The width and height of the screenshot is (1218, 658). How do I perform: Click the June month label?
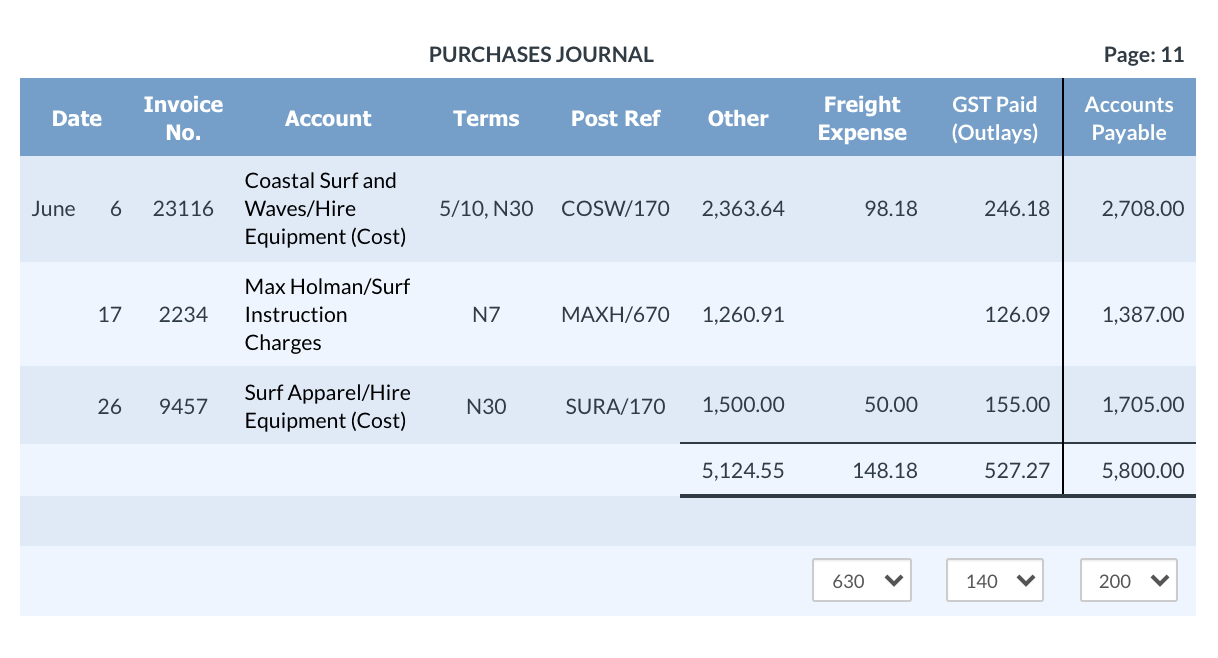(53, 209)
